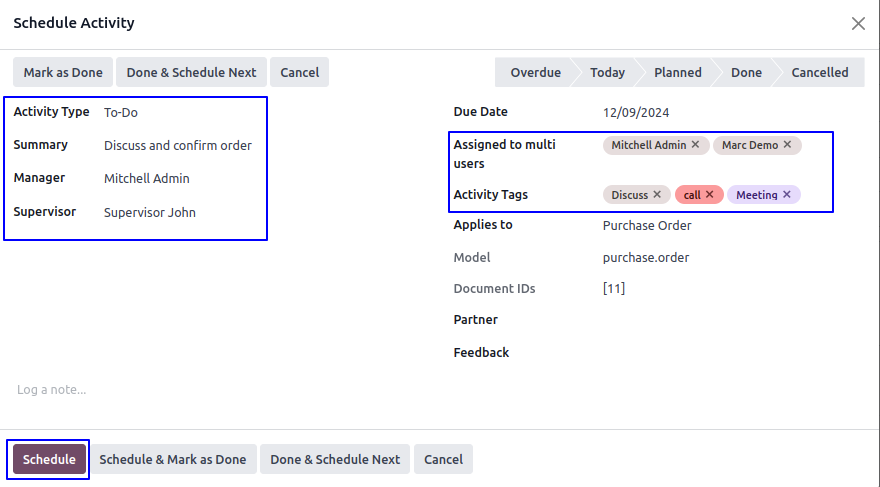Set status to Today
The height and width of the screenshot is (487, 880).
click(607, 72)
